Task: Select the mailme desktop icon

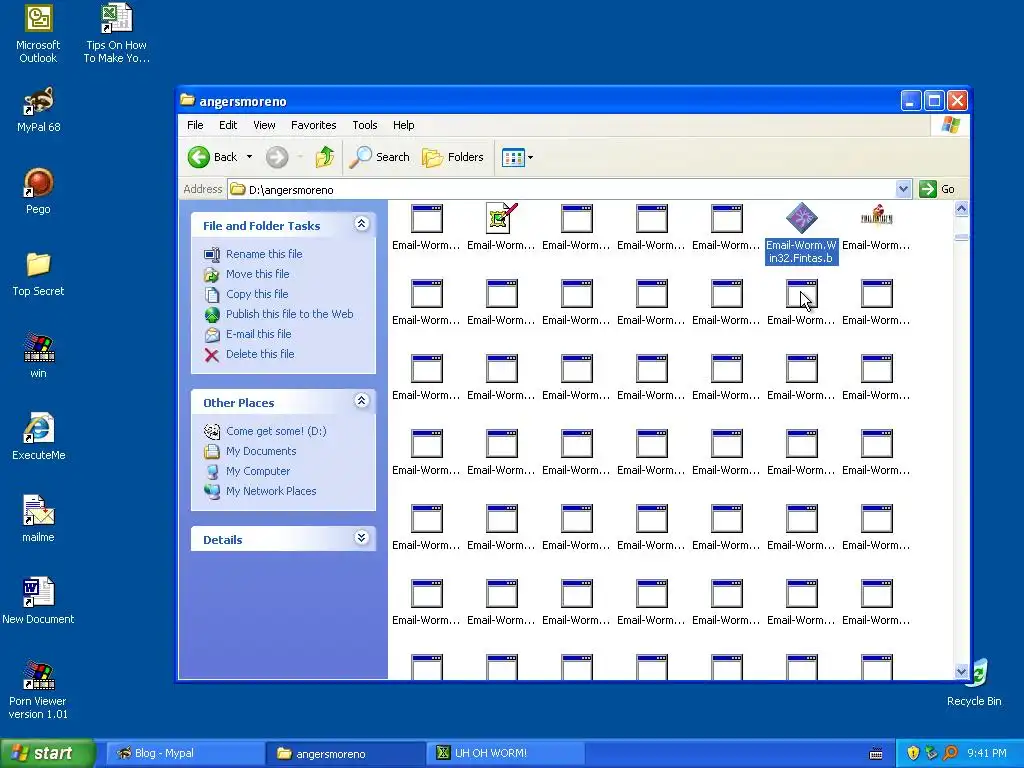Action: pos(38,519)
